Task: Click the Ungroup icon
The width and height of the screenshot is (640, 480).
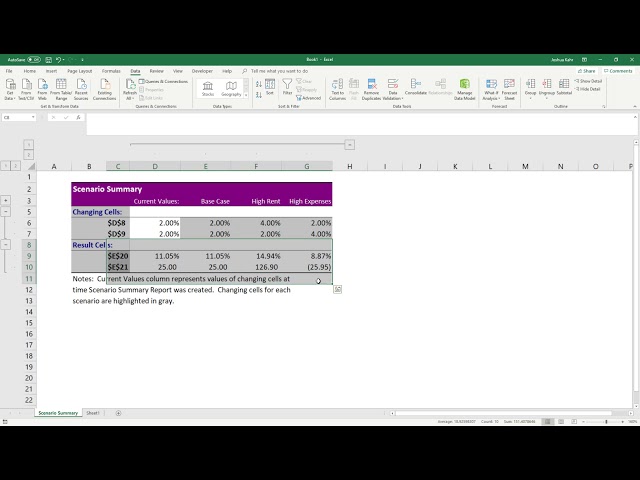Action: coord(547,89)
